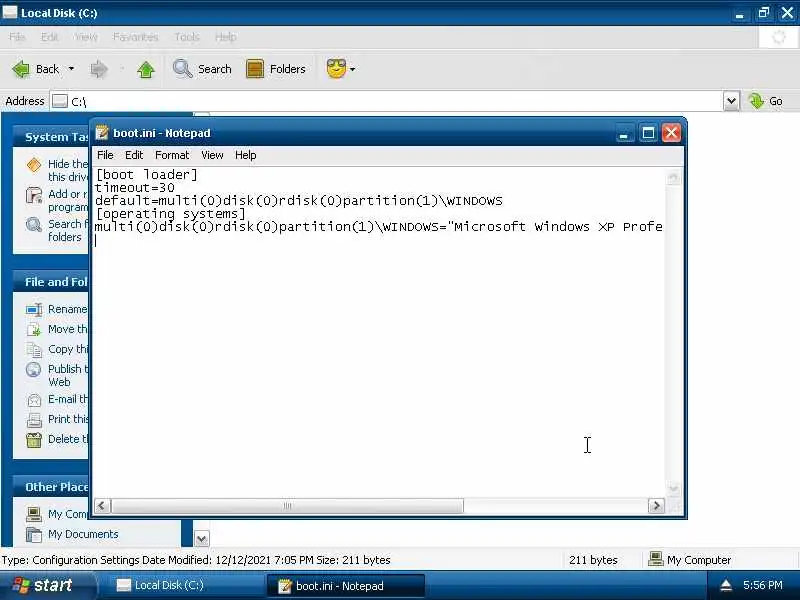Click the Notepad icon in the title bar

pyautogui.click(x=102, y=133)
